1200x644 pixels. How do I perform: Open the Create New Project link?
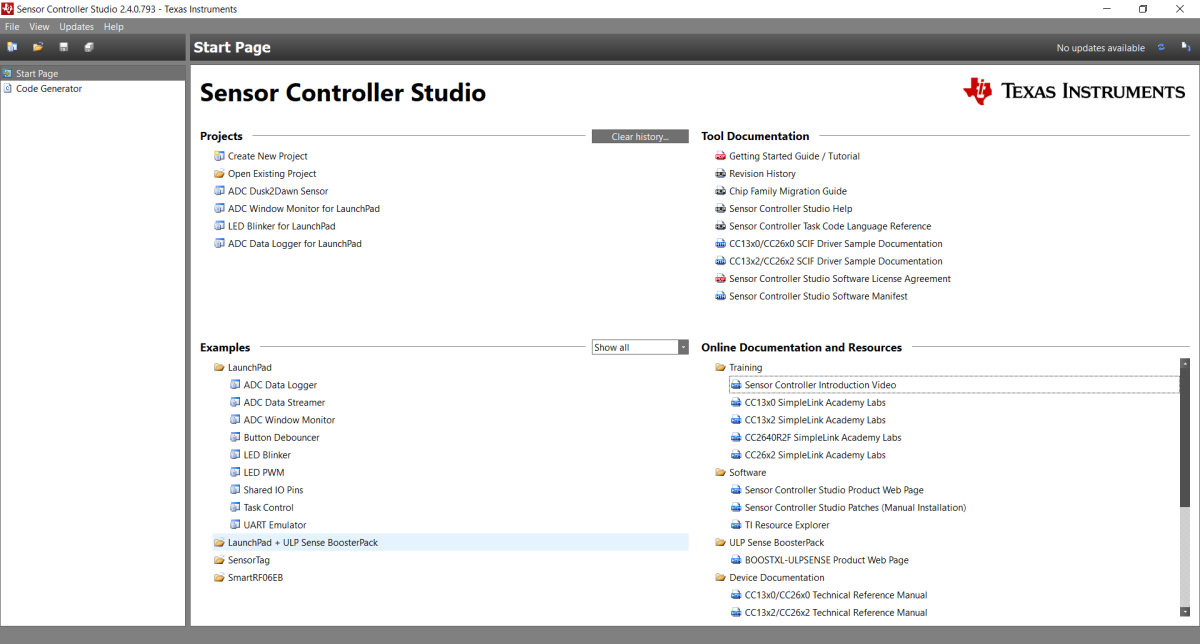click(267, 156)
